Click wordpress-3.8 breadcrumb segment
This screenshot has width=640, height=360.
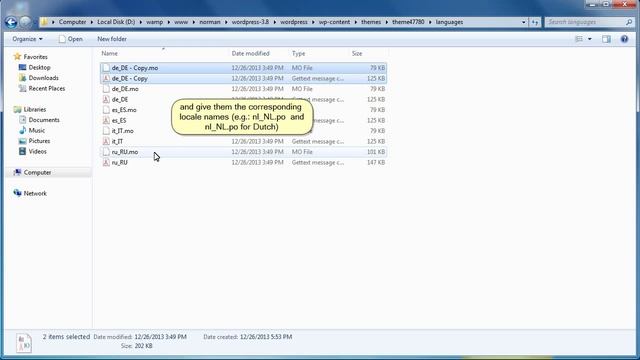pos(250,22)
